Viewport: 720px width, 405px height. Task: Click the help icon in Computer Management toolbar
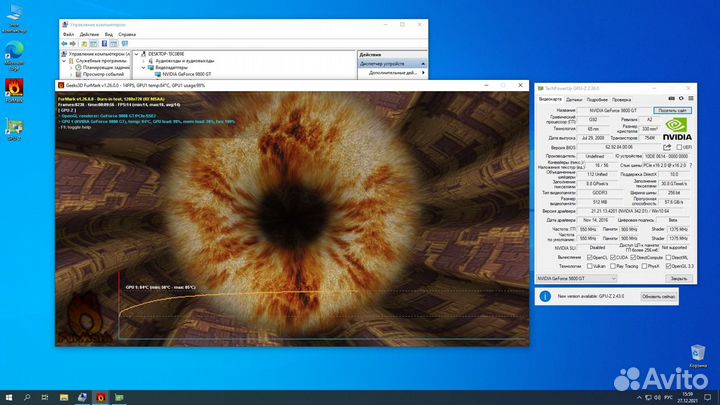click(104, 44)
